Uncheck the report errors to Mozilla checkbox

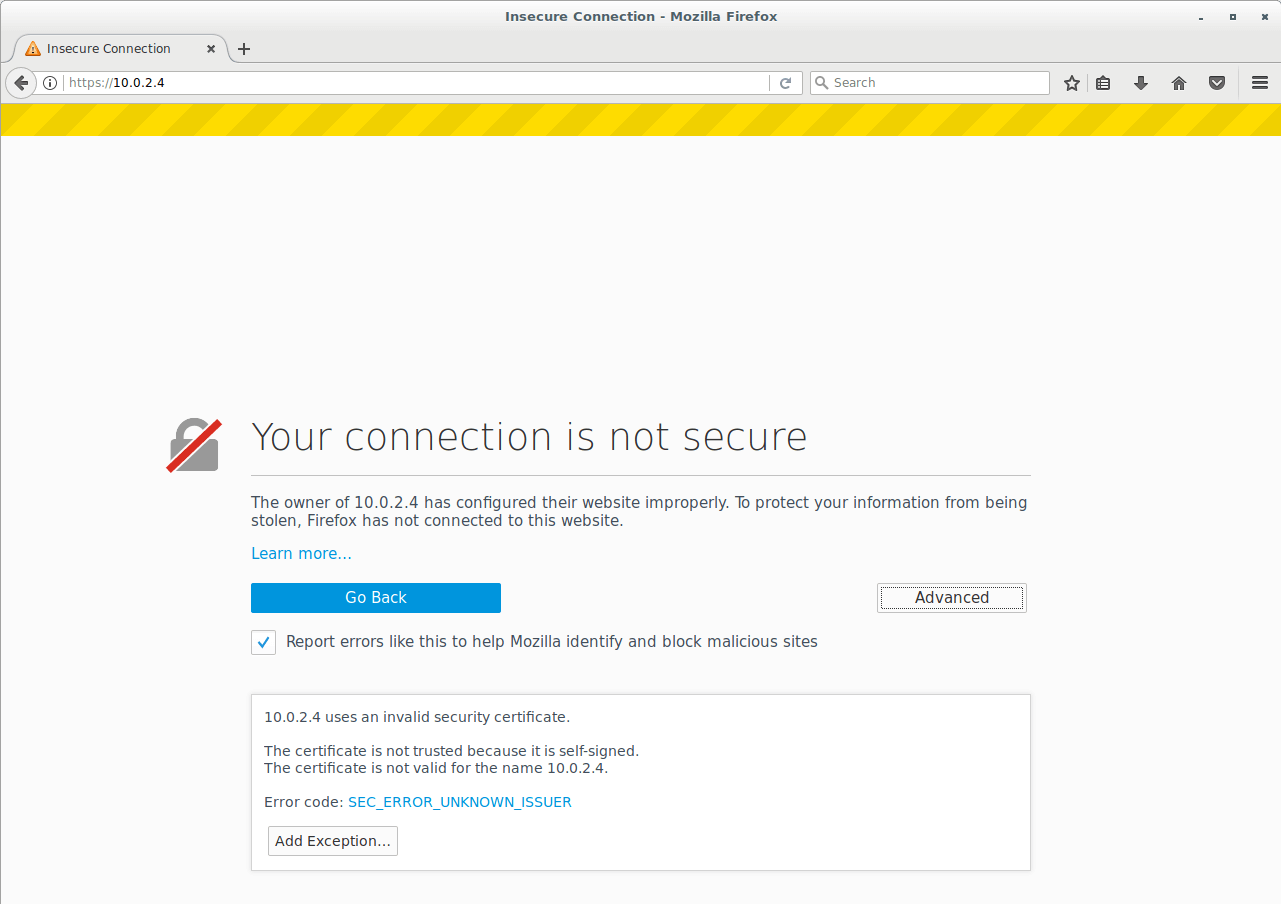tap(263, 642)
